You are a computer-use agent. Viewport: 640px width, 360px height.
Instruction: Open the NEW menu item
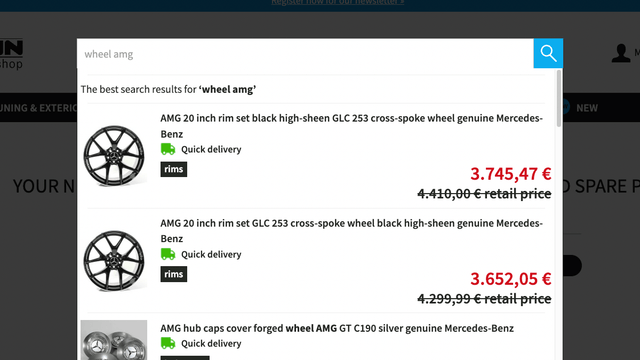point(587,108)
